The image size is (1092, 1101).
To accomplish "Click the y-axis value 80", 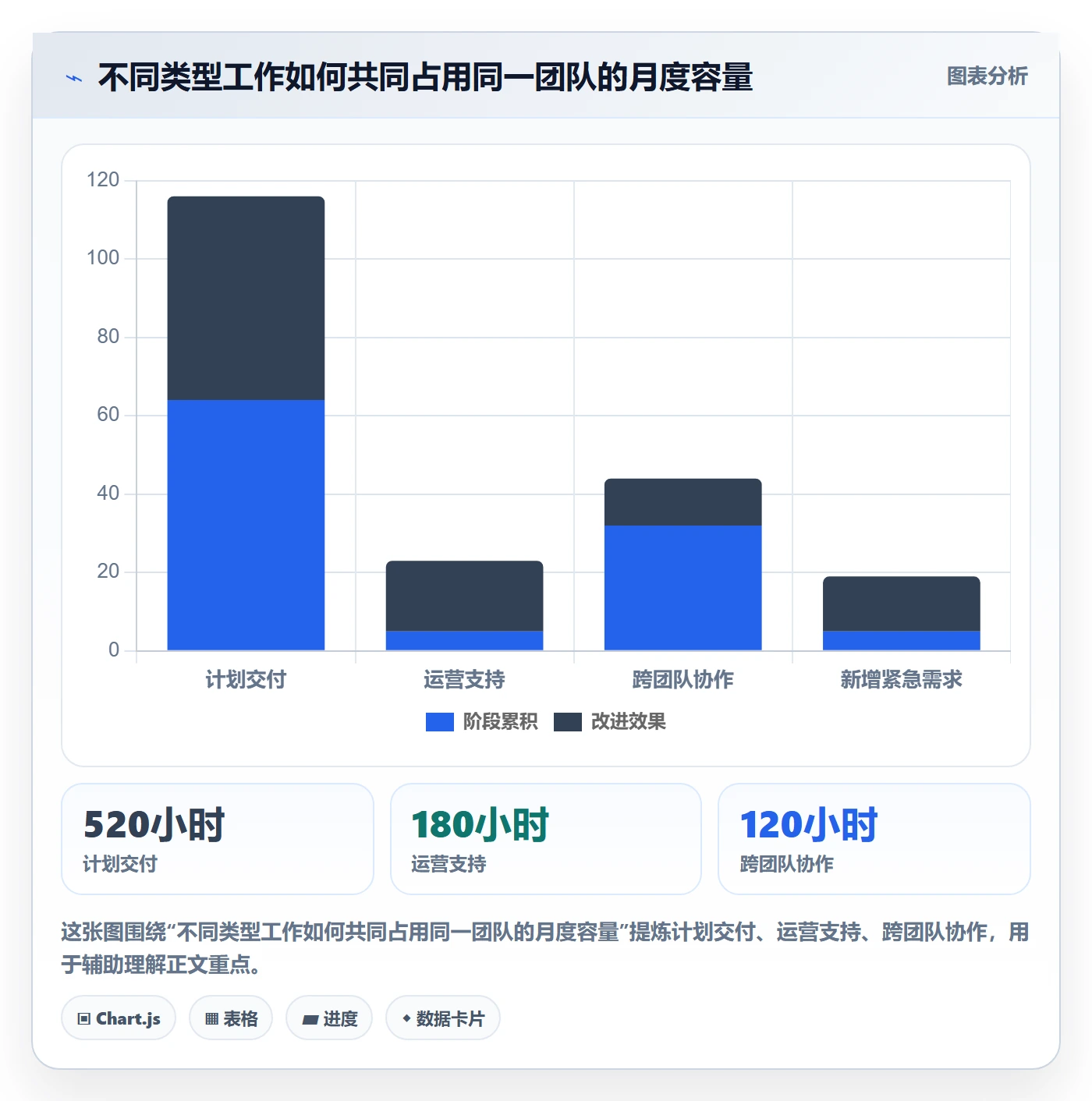I will pyautogui.click(x=108, y=337).
